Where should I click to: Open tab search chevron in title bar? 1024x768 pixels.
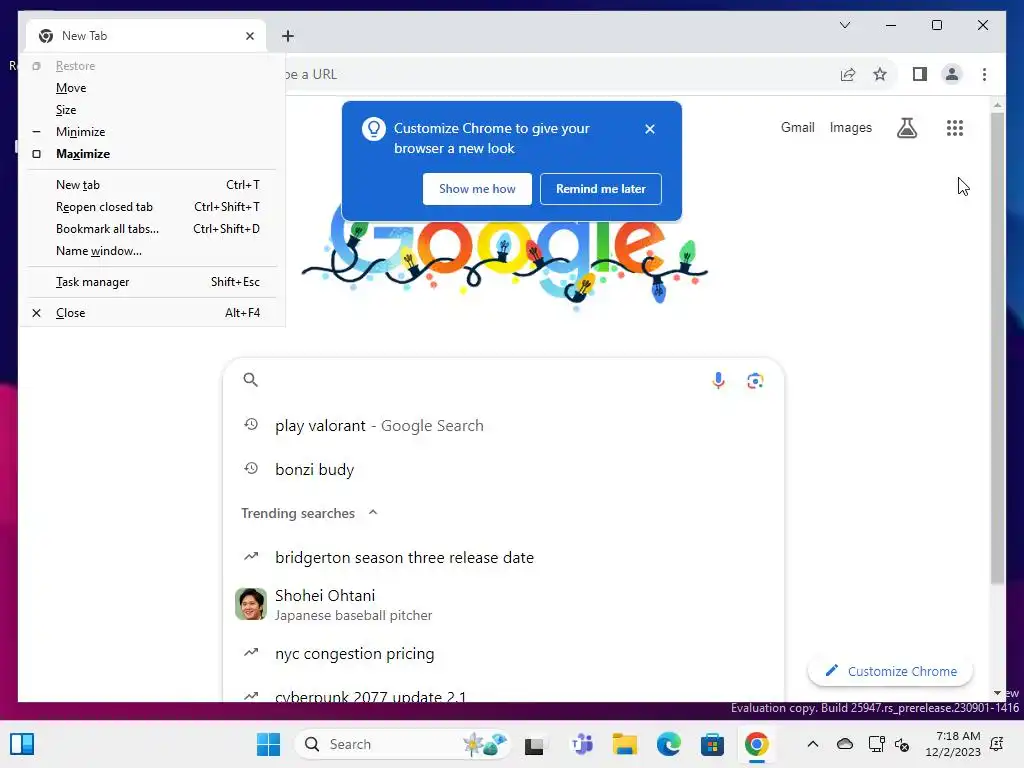pos(844,25)
